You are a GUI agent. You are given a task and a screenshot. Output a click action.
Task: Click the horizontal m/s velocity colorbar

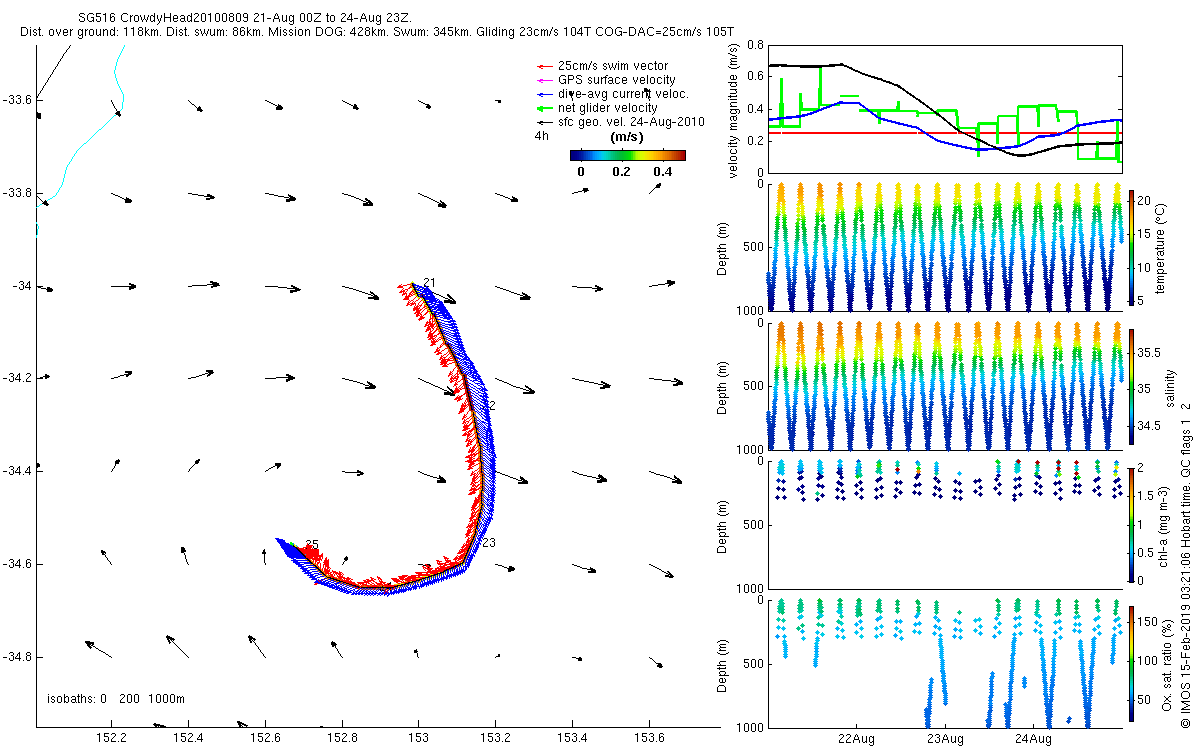(x=628, y=155)
